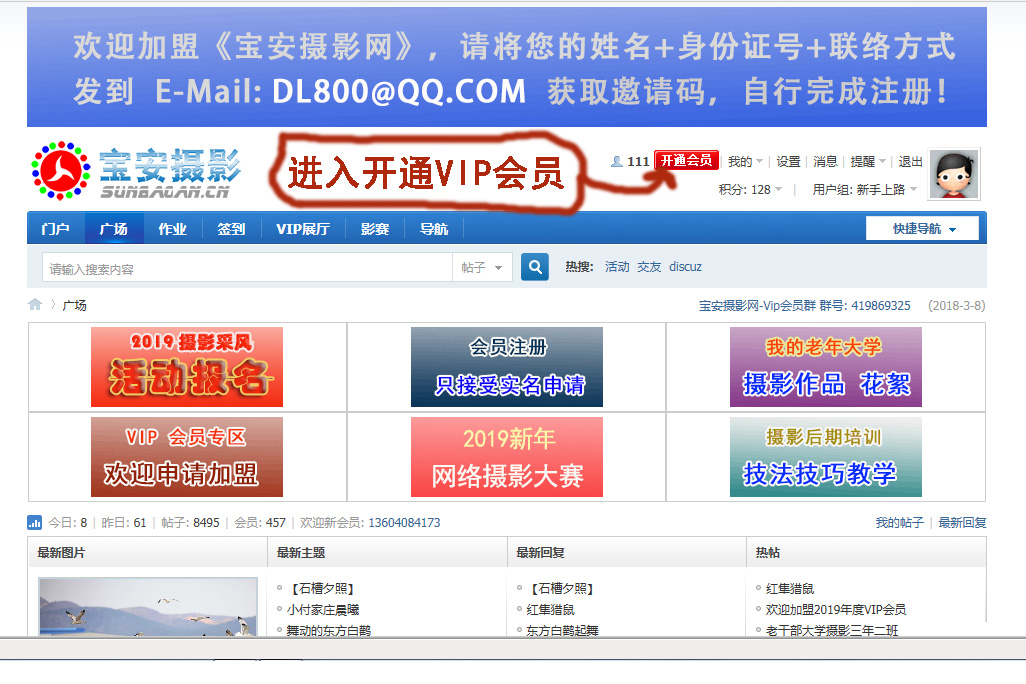Screen dimensions: 1026x684
Task: Focus the 请输入搜索内容 search field
Action: (247, 268)
